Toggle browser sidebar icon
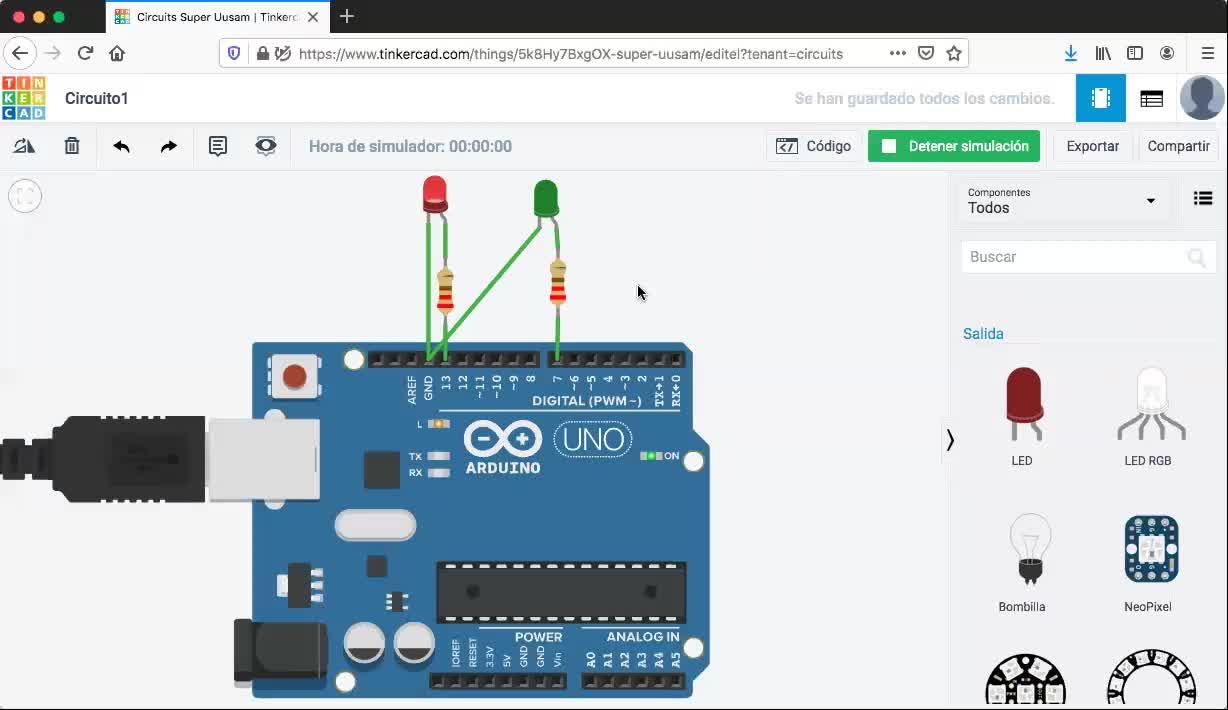 (x=1135, y=54)
